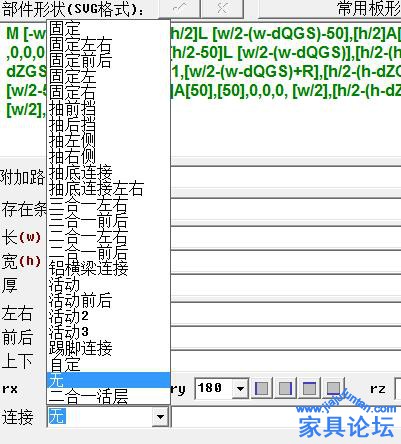This screenshot has width=401, height=444.
Task: Click the ry value 180 field
Action: (214, 388)
